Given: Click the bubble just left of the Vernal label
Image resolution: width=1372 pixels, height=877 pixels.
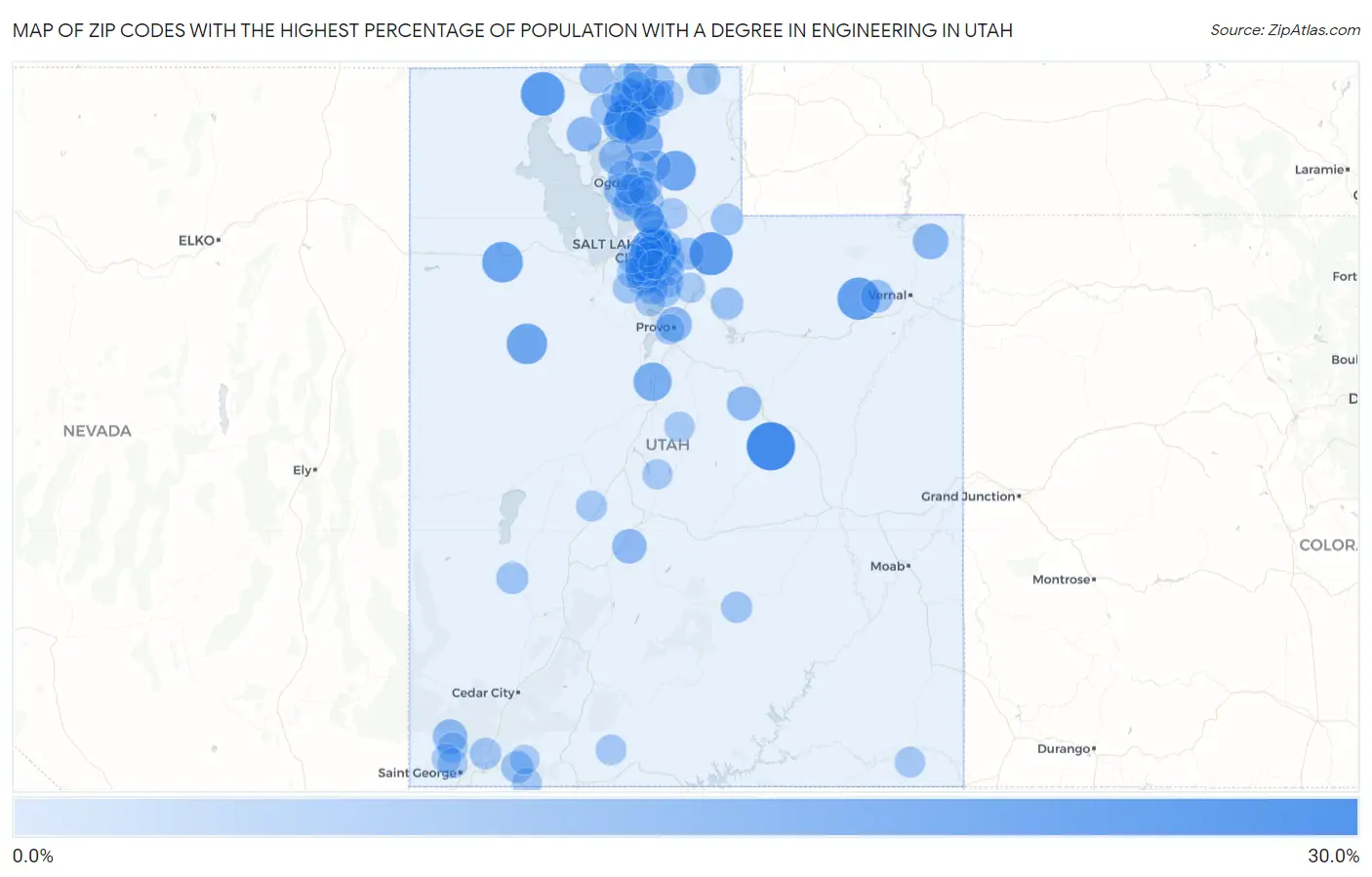Looking at the screenshot, I should pos(859,299).
